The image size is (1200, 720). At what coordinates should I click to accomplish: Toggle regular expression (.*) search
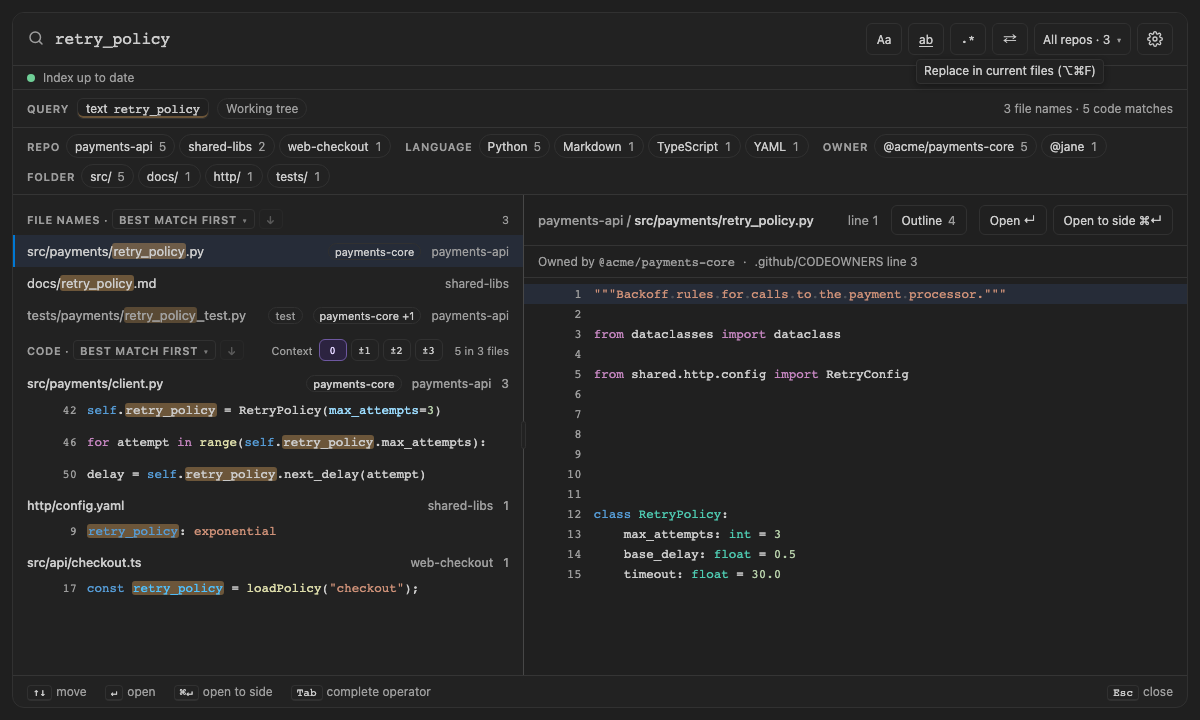[968, 39]
